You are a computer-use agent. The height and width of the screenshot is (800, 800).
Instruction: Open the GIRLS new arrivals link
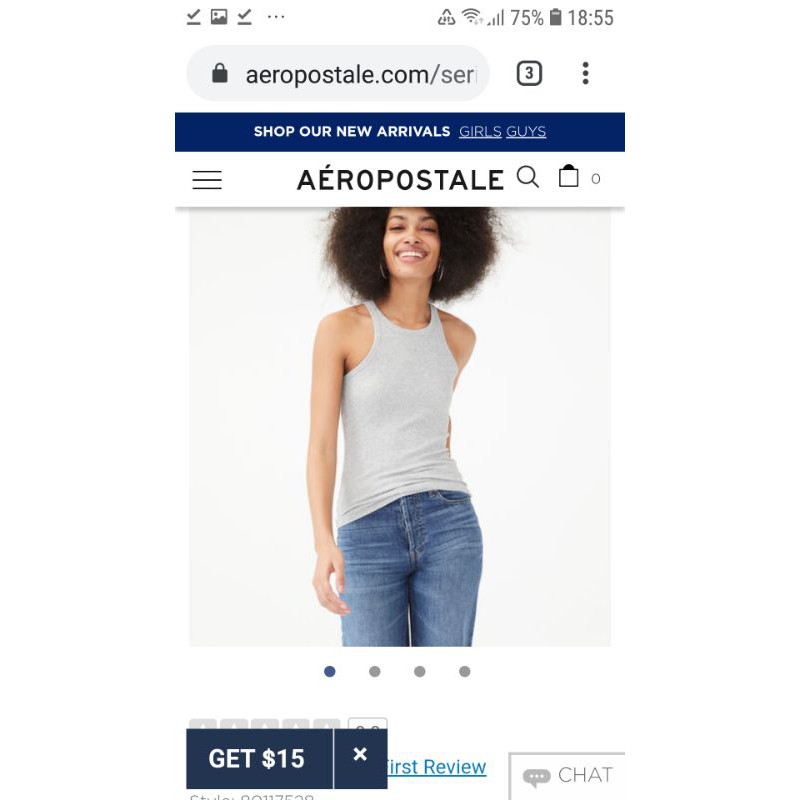pos(480,132)
